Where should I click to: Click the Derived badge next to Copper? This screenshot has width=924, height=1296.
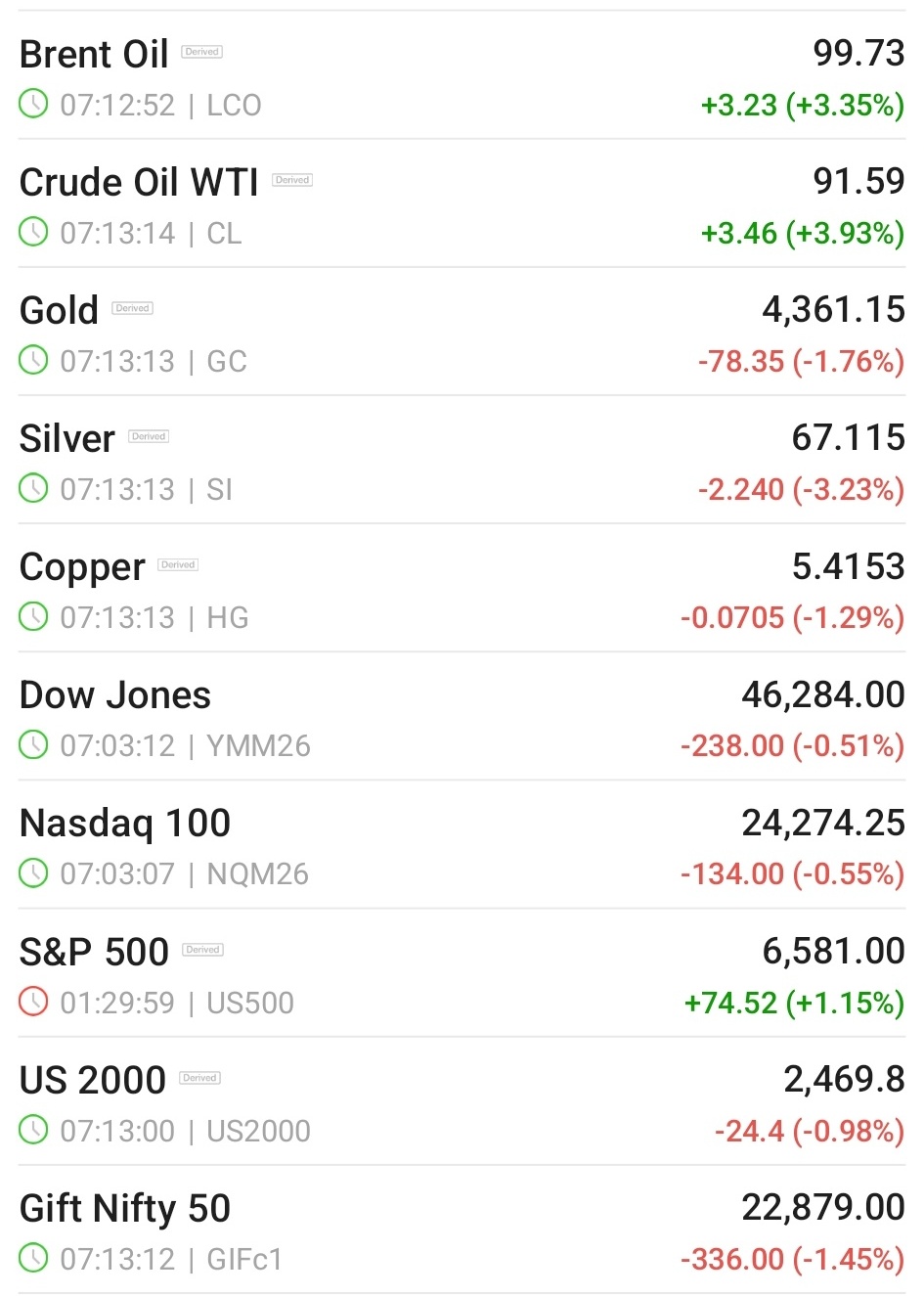click(x=178, y=564)
